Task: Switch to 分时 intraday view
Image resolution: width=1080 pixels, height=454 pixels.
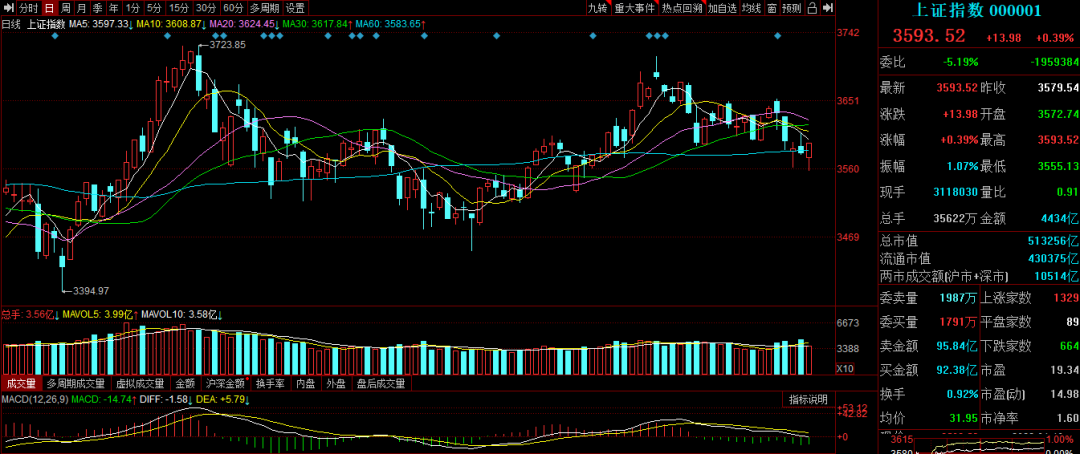Action: tap(28, 8)
